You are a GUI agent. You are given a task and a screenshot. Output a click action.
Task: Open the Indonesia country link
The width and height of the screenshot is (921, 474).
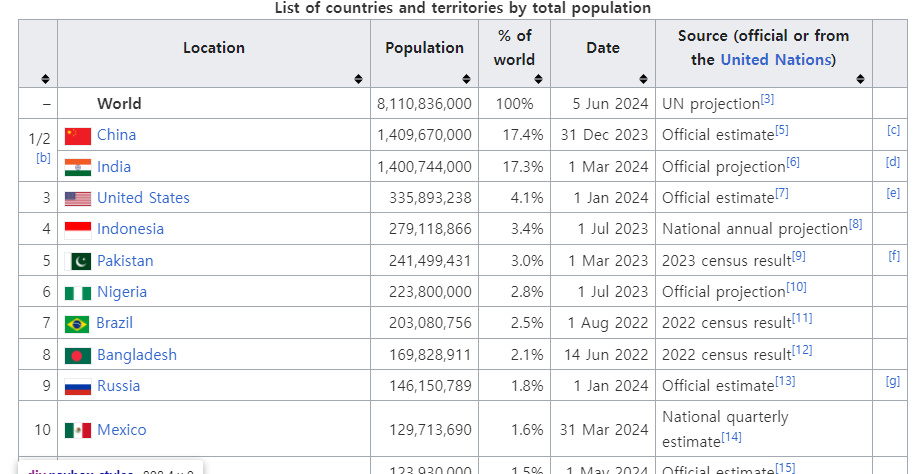(x=130, y=229)
